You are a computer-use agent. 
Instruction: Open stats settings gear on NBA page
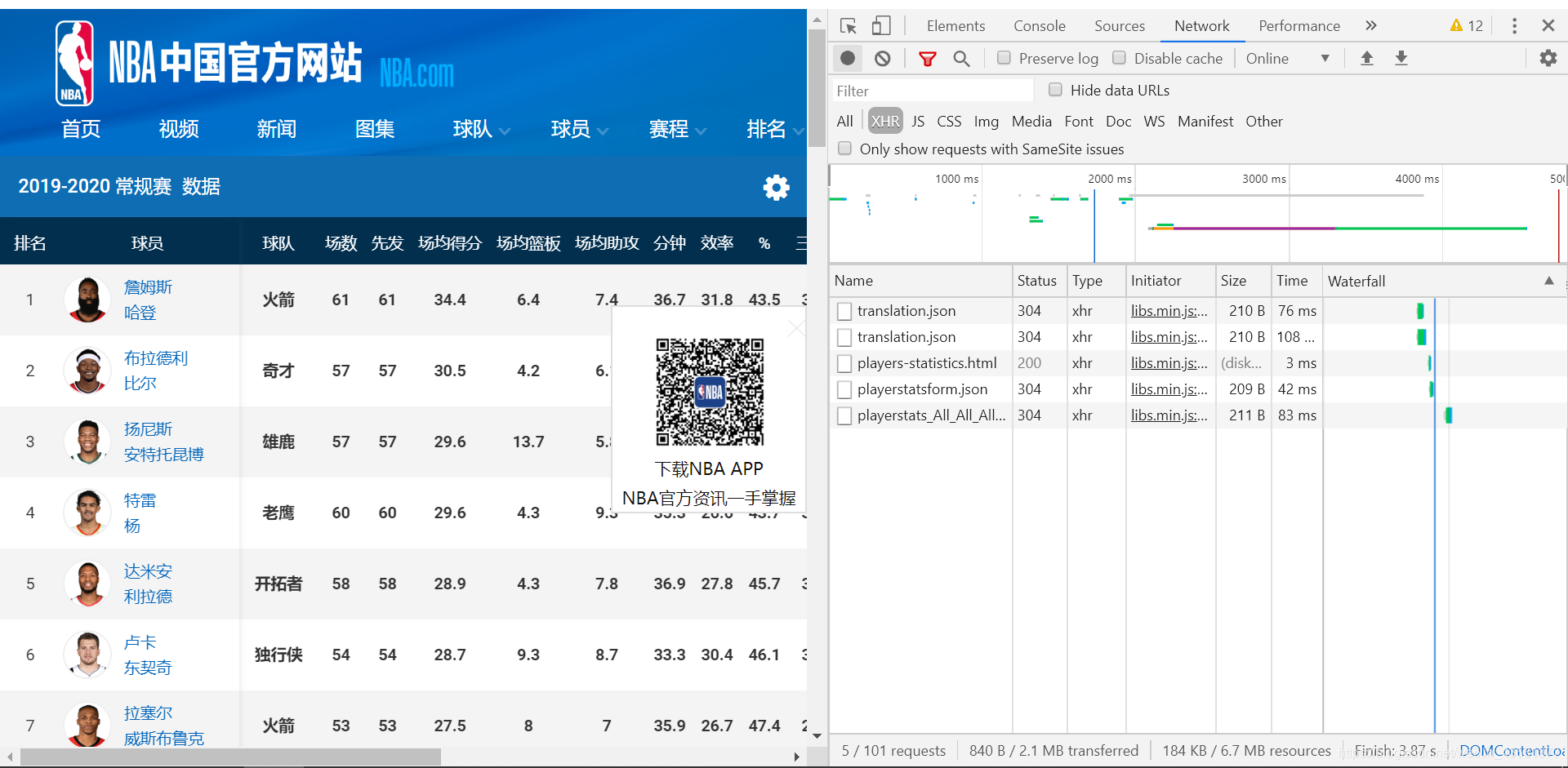pyautogui.click(x=776, y=188)
